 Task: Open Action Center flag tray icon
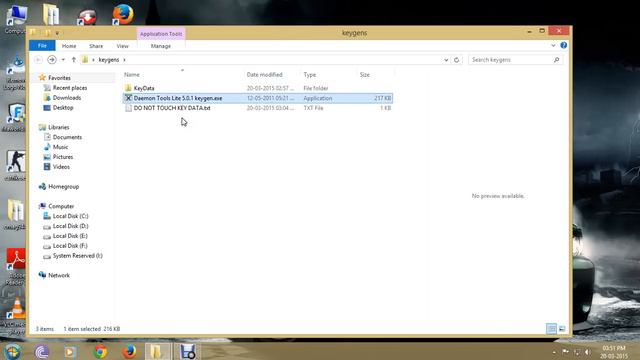click(566, 351)
